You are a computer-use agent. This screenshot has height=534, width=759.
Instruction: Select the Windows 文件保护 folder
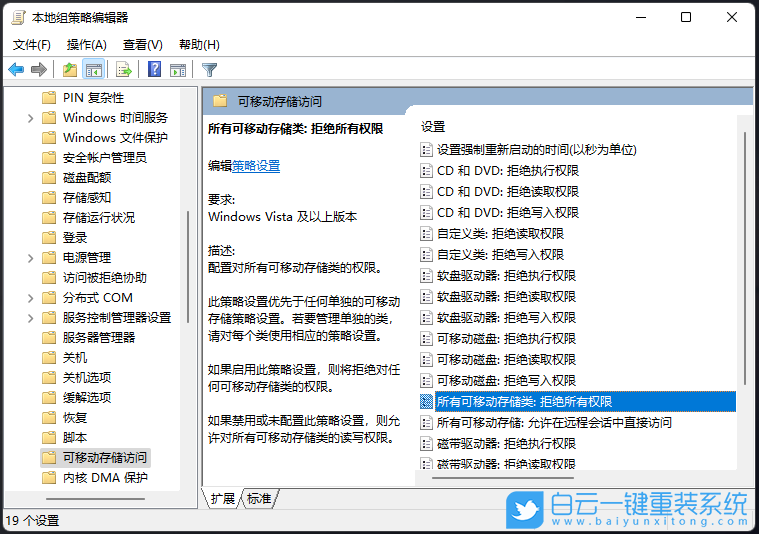tap(115, 138)
